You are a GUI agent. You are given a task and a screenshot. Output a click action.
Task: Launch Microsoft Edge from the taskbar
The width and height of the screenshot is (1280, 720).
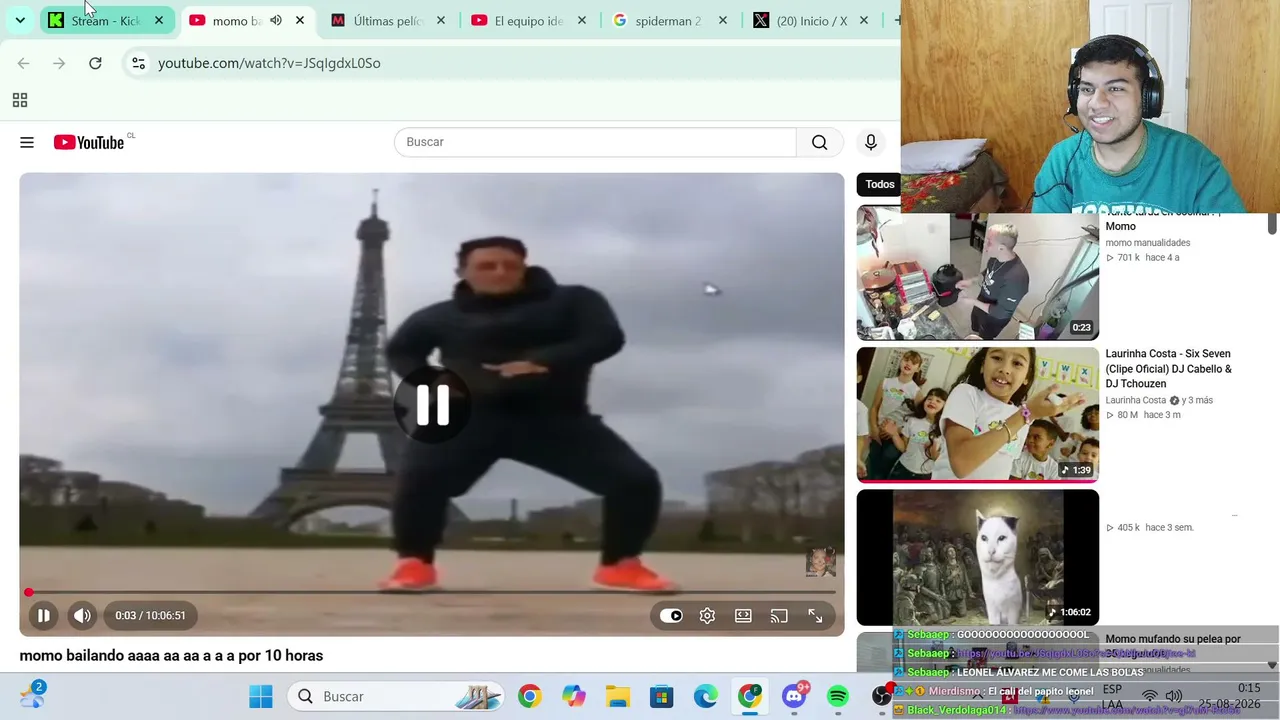(705, 696)
